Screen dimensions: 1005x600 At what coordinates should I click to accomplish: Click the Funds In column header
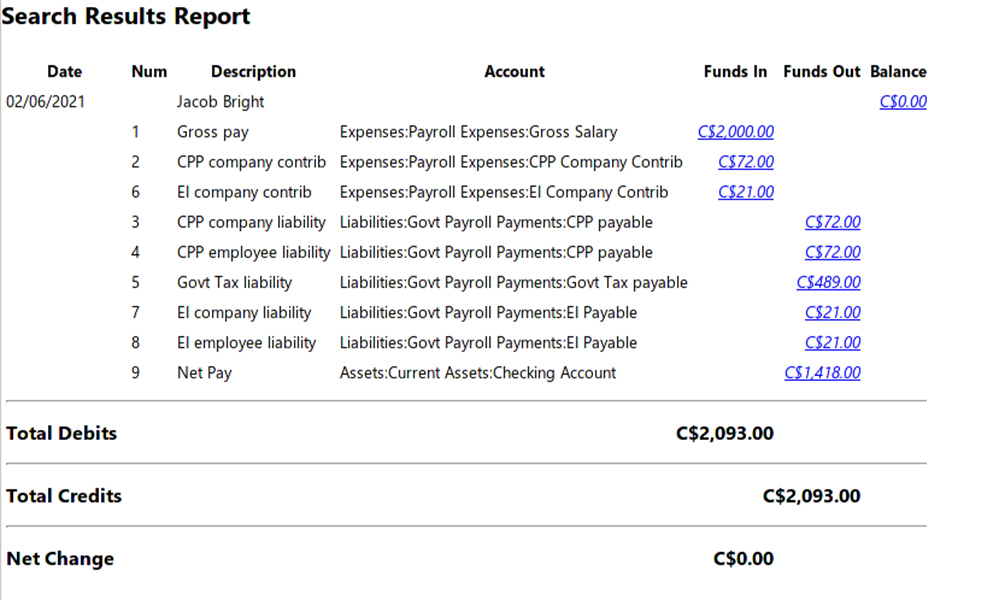coord(735,72)
